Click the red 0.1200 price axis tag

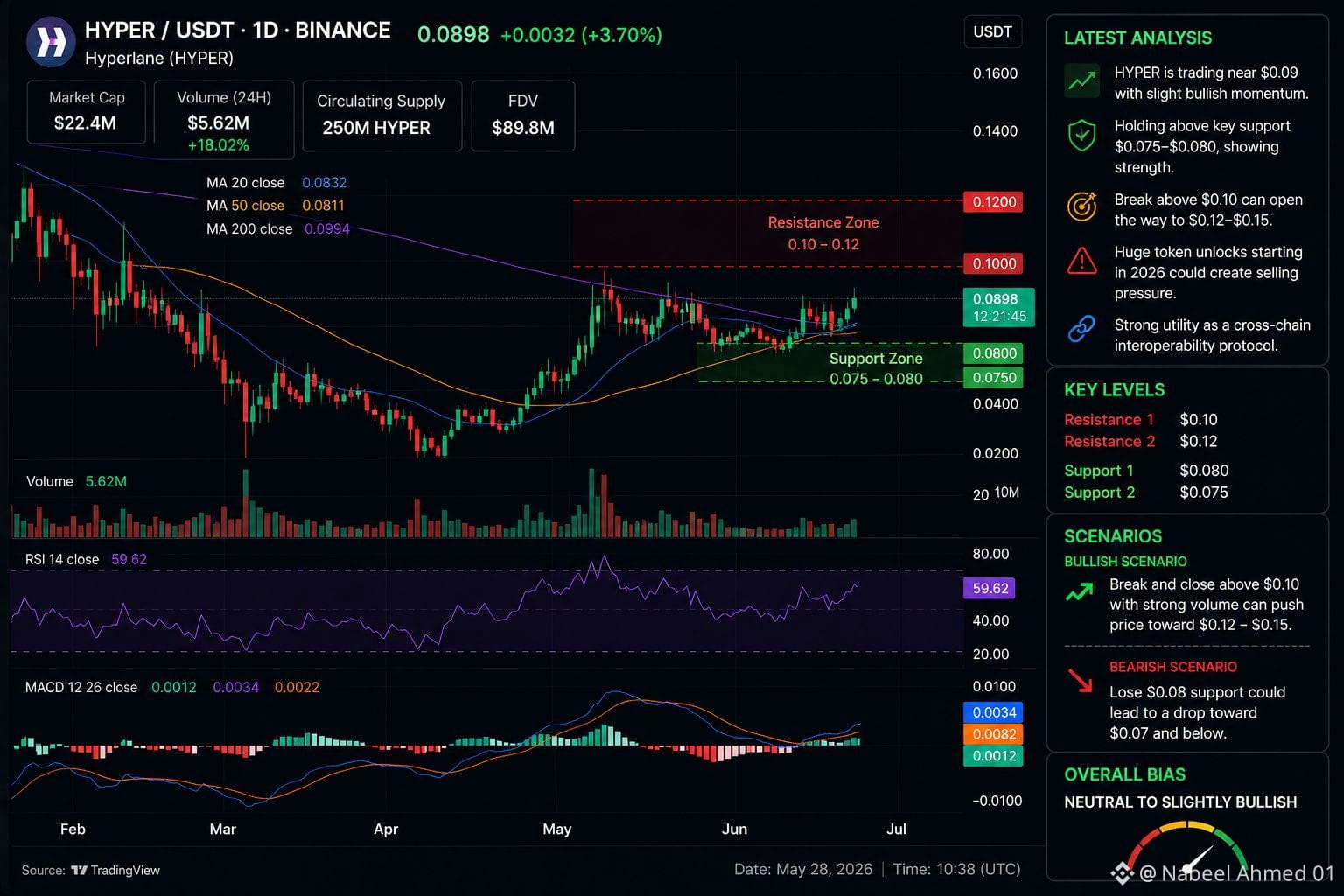[993, 202]
